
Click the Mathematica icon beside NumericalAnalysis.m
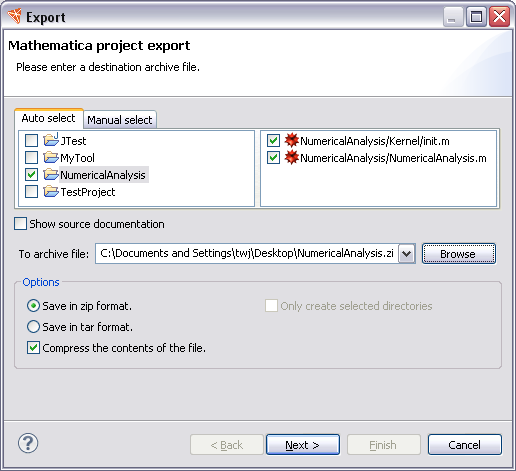point(291,157)
